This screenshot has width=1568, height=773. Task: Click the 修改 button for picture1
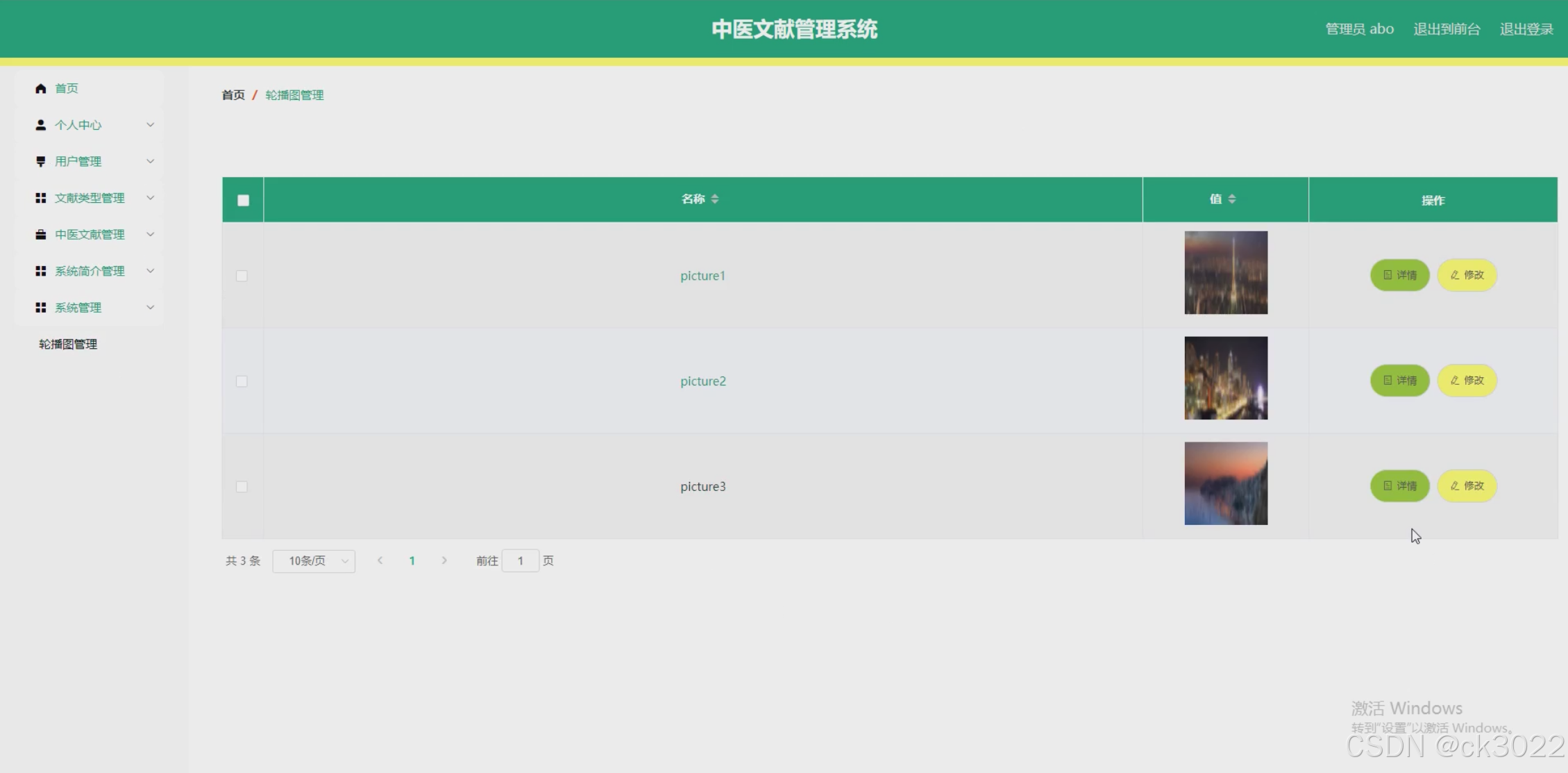[x=1467, y=275]
